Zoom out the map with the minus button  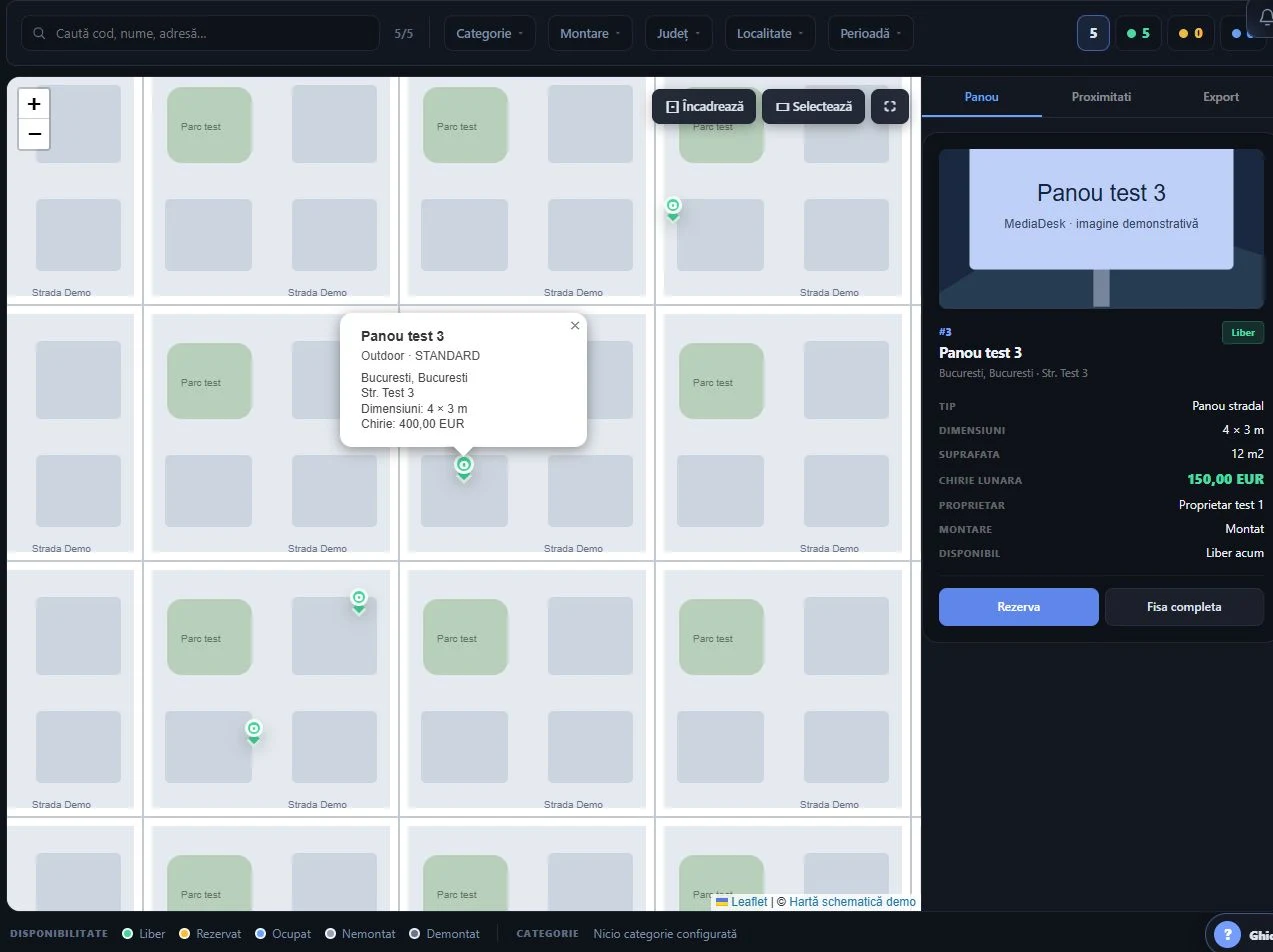tap(34, 134)
